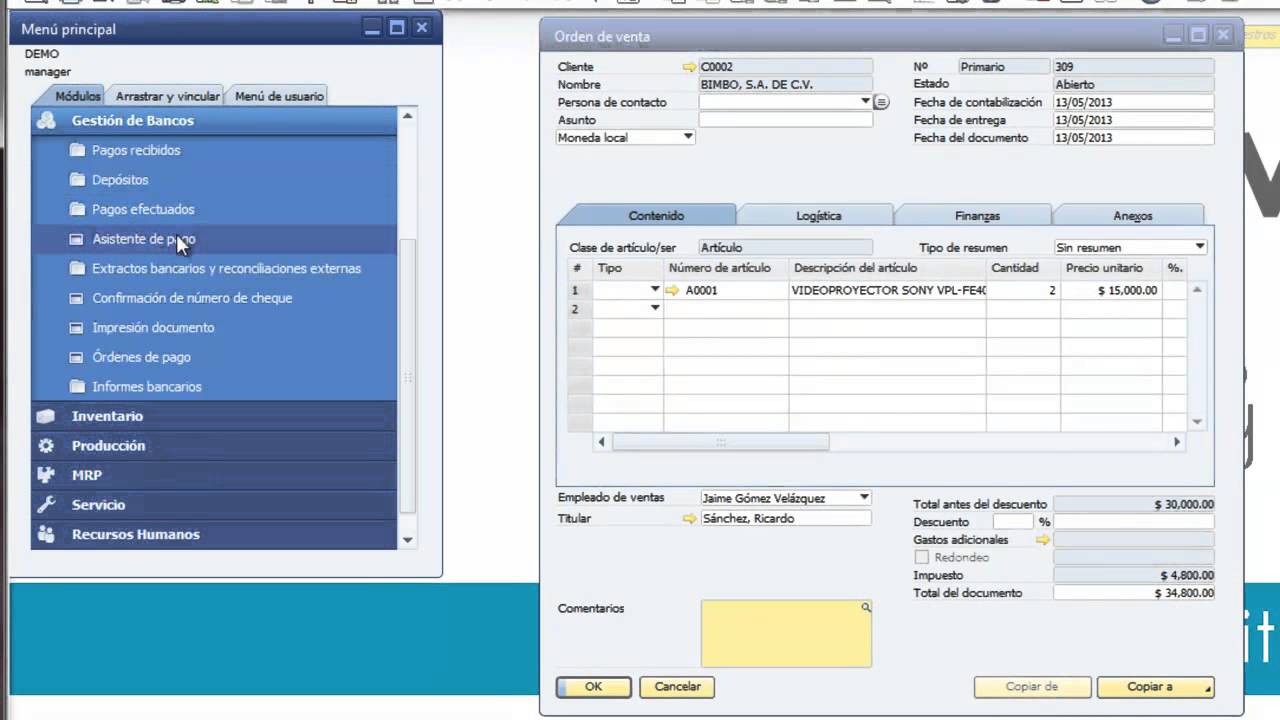Click the Informes bancarios folder icon
Screen dimensions: 1280x720
click(x=77, y=386)
